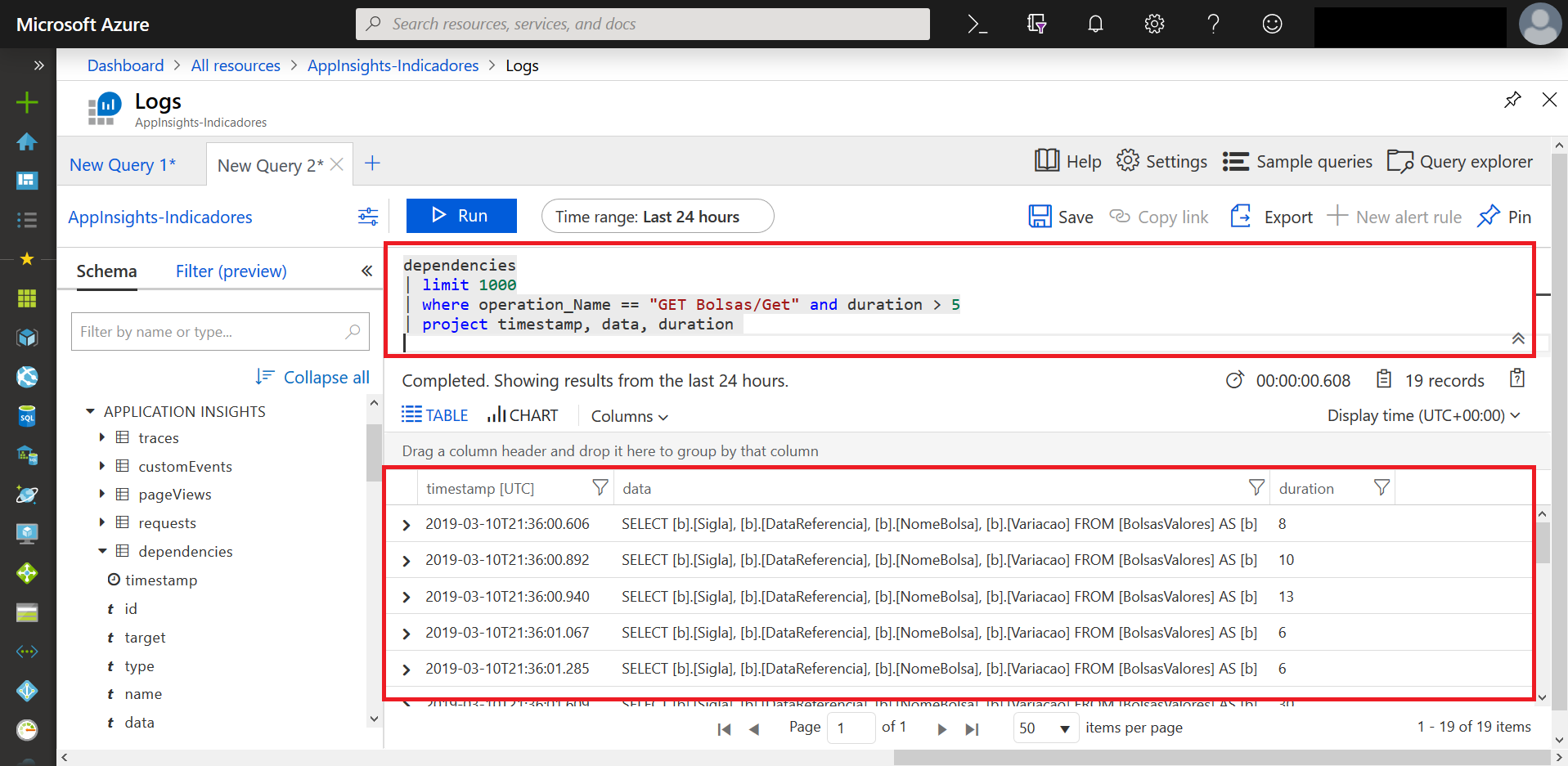Switch to the New Query 1 tab
Screen dimensions: 1568x766
(122, 164)
